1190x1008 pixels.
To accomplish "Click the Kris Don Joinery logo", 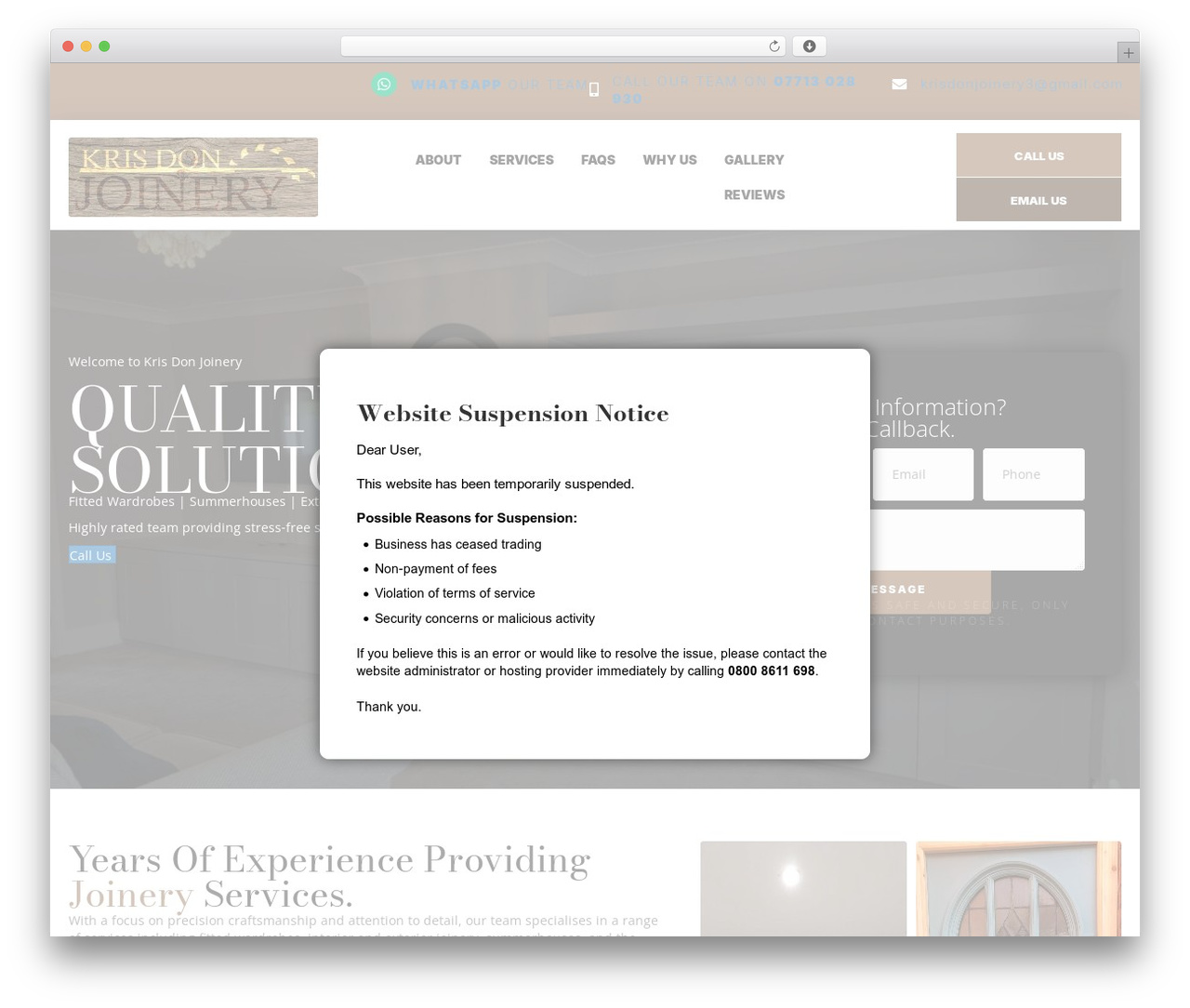I will point(193,178).
